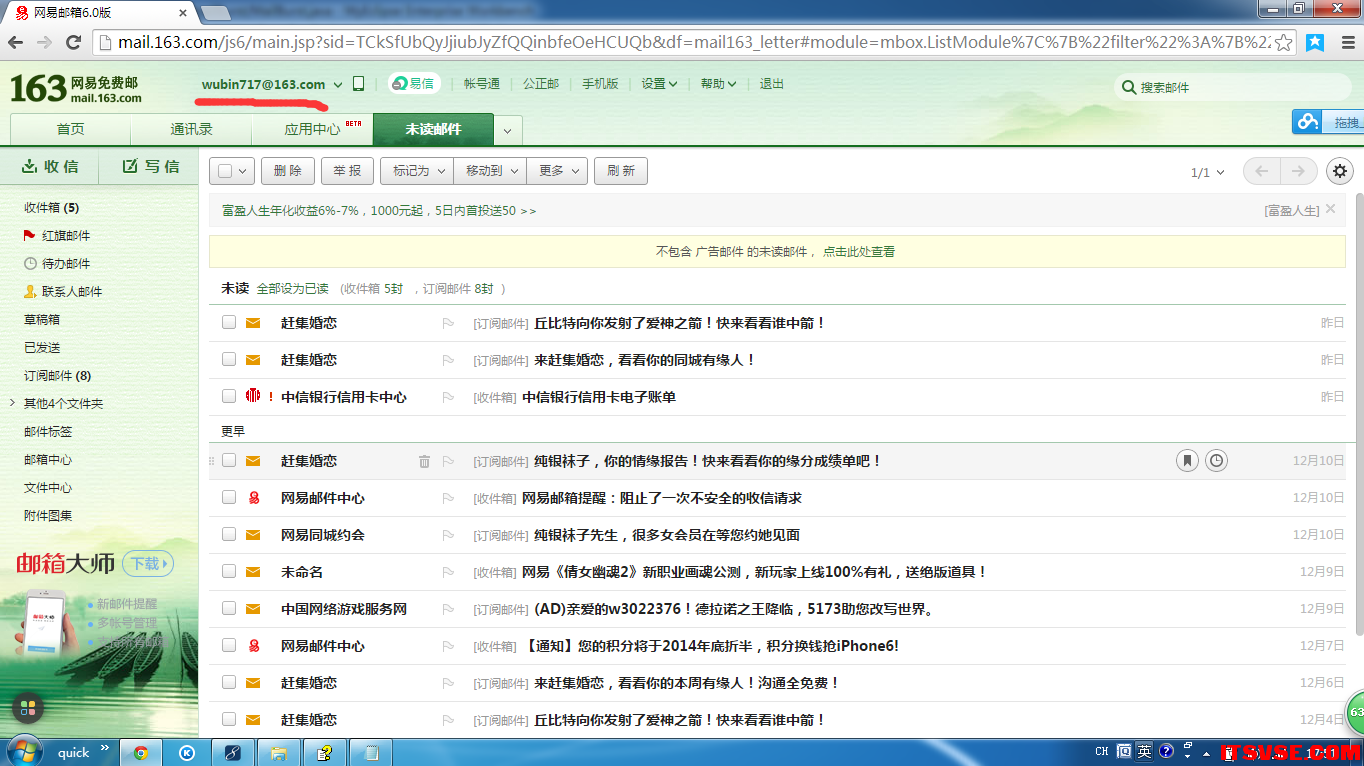Select the 未读邮件 tab

(x=433, y=129)
